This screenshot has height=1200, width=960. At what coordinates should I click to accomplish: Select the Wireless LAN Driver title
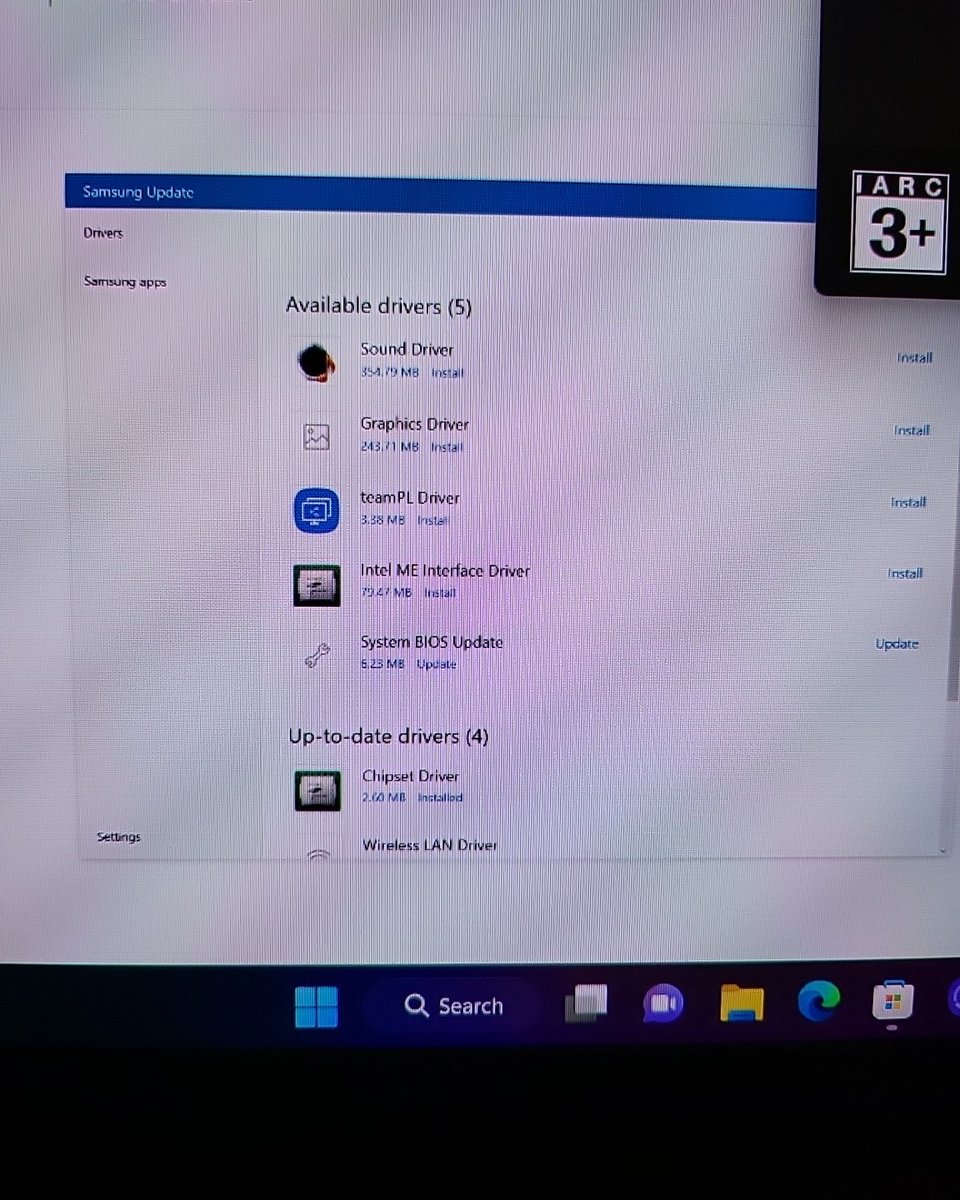pos(430,845)
